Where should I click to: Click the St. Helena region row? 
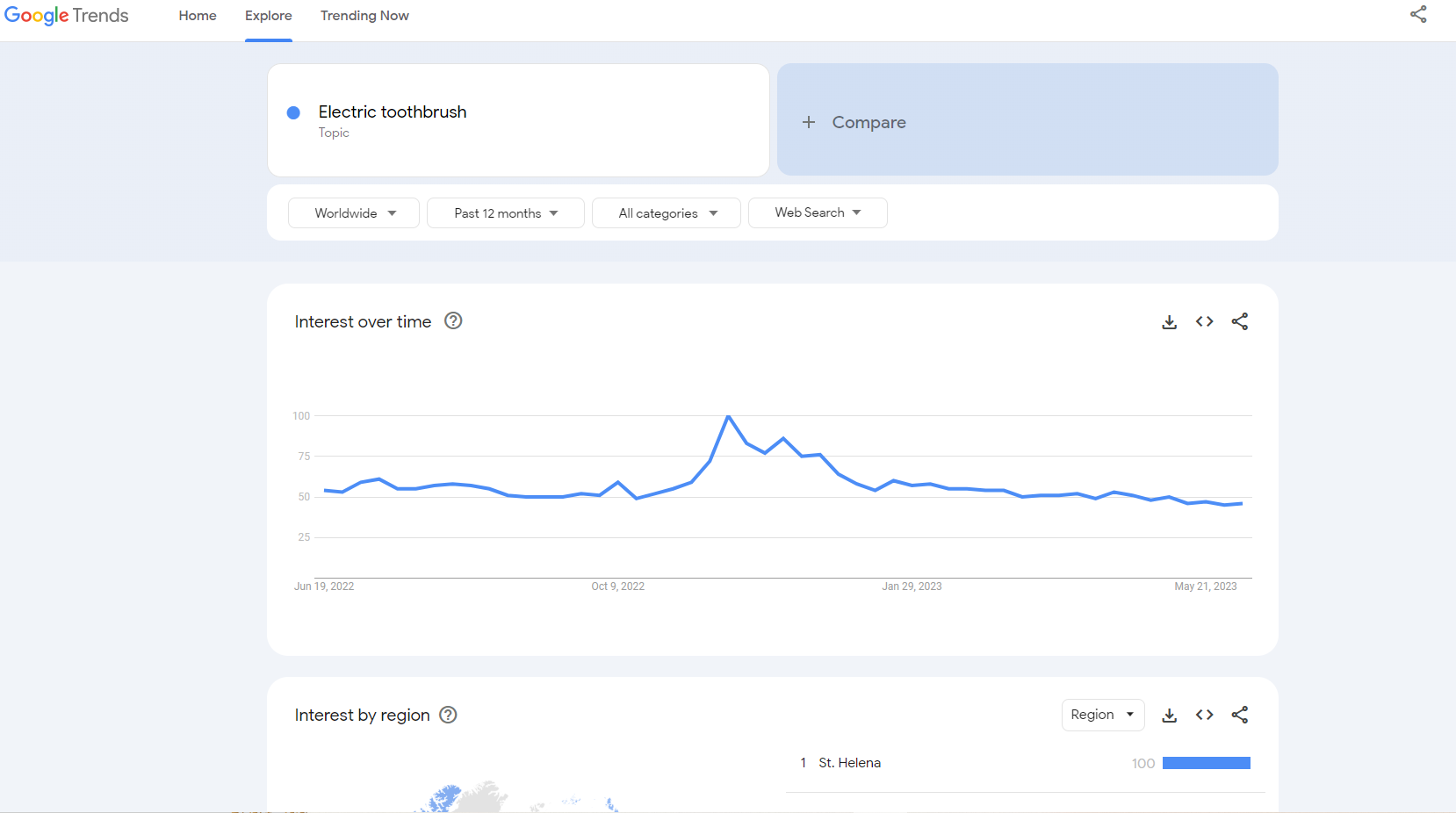tap(1026, 763)
